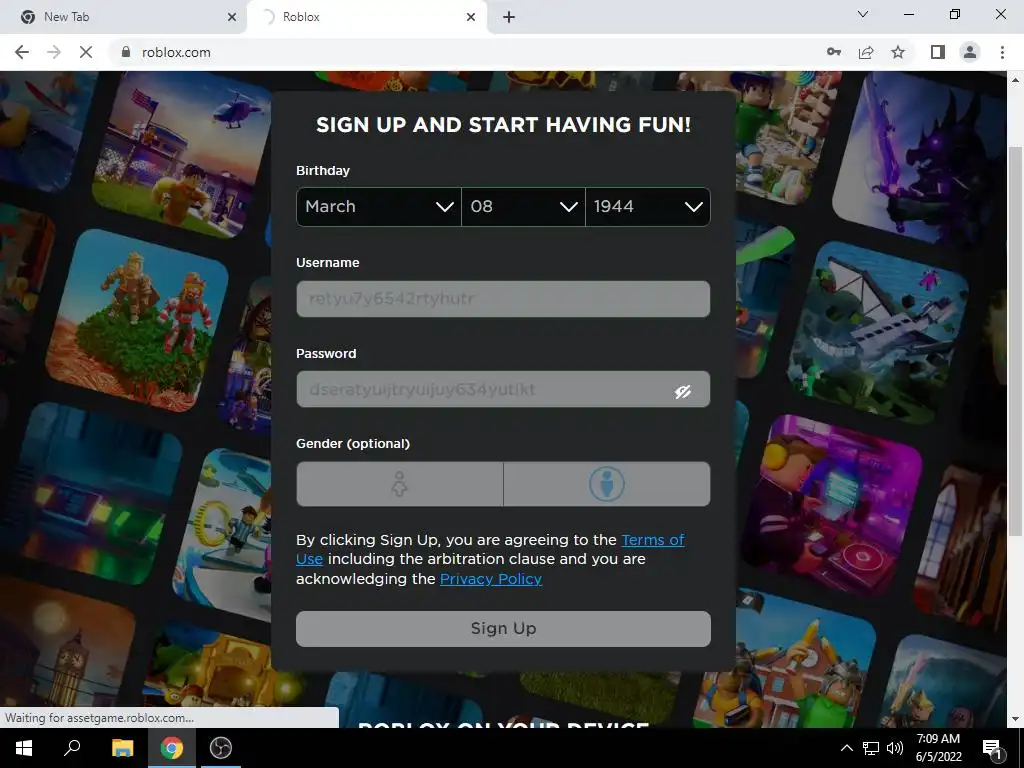
Task: Click the Sign Up button
Action: pos(503,628)
